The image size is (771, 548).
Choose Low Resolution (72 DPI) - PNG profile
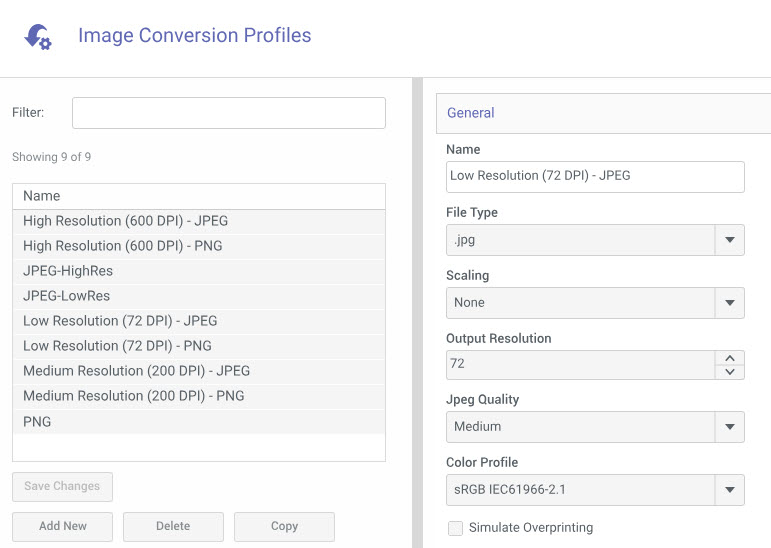tap(199, 346)
